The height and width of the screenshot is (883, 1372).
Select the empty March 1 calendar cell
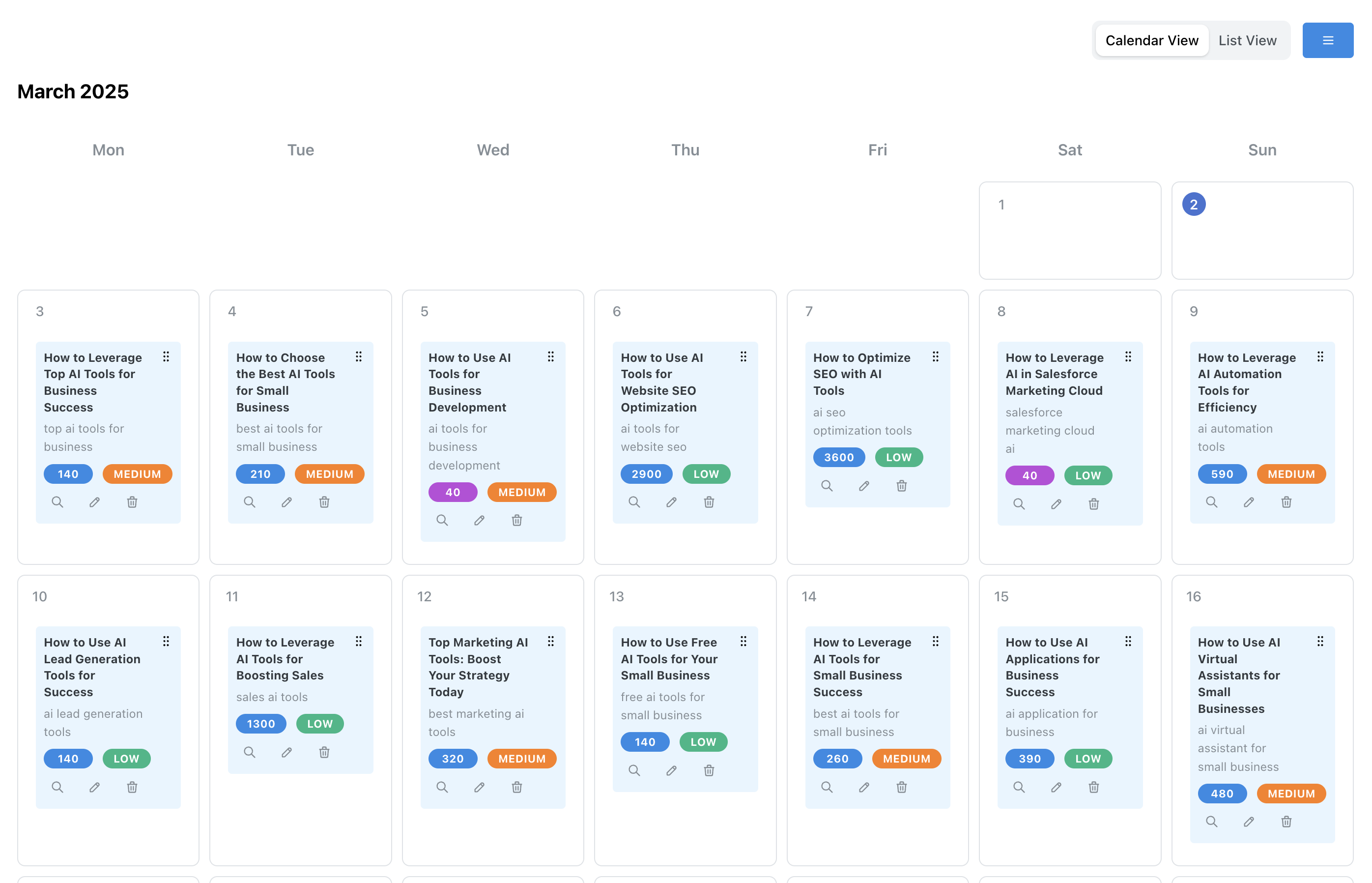[x=1069, y=231]
